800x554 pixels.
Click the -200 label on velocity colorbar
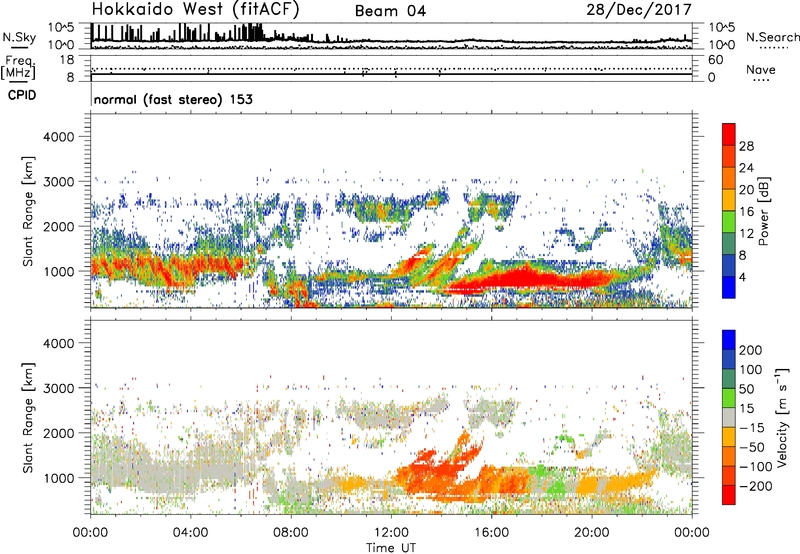(755, 486)
